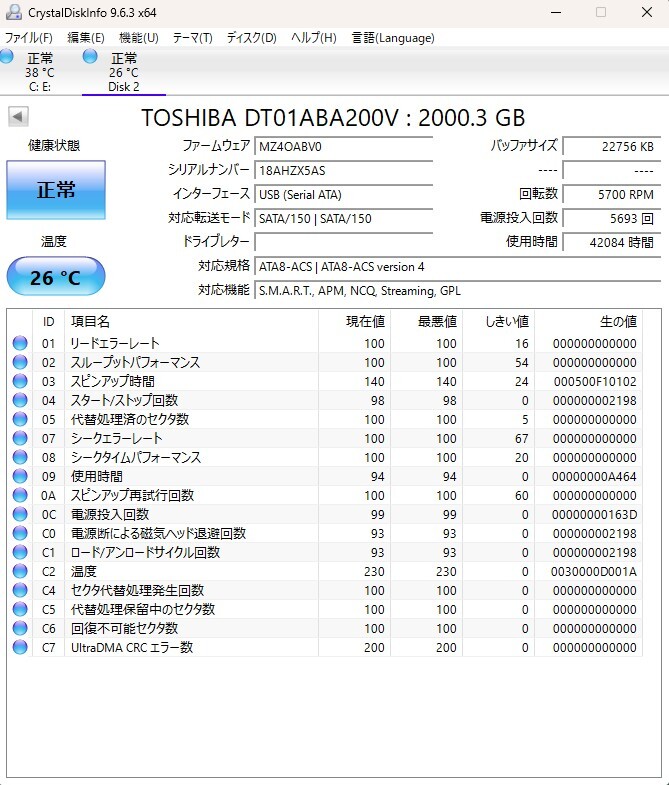This screenshot has height=785, width=669.
Task: Click the 生の値 column header
Action: (589, 321)
